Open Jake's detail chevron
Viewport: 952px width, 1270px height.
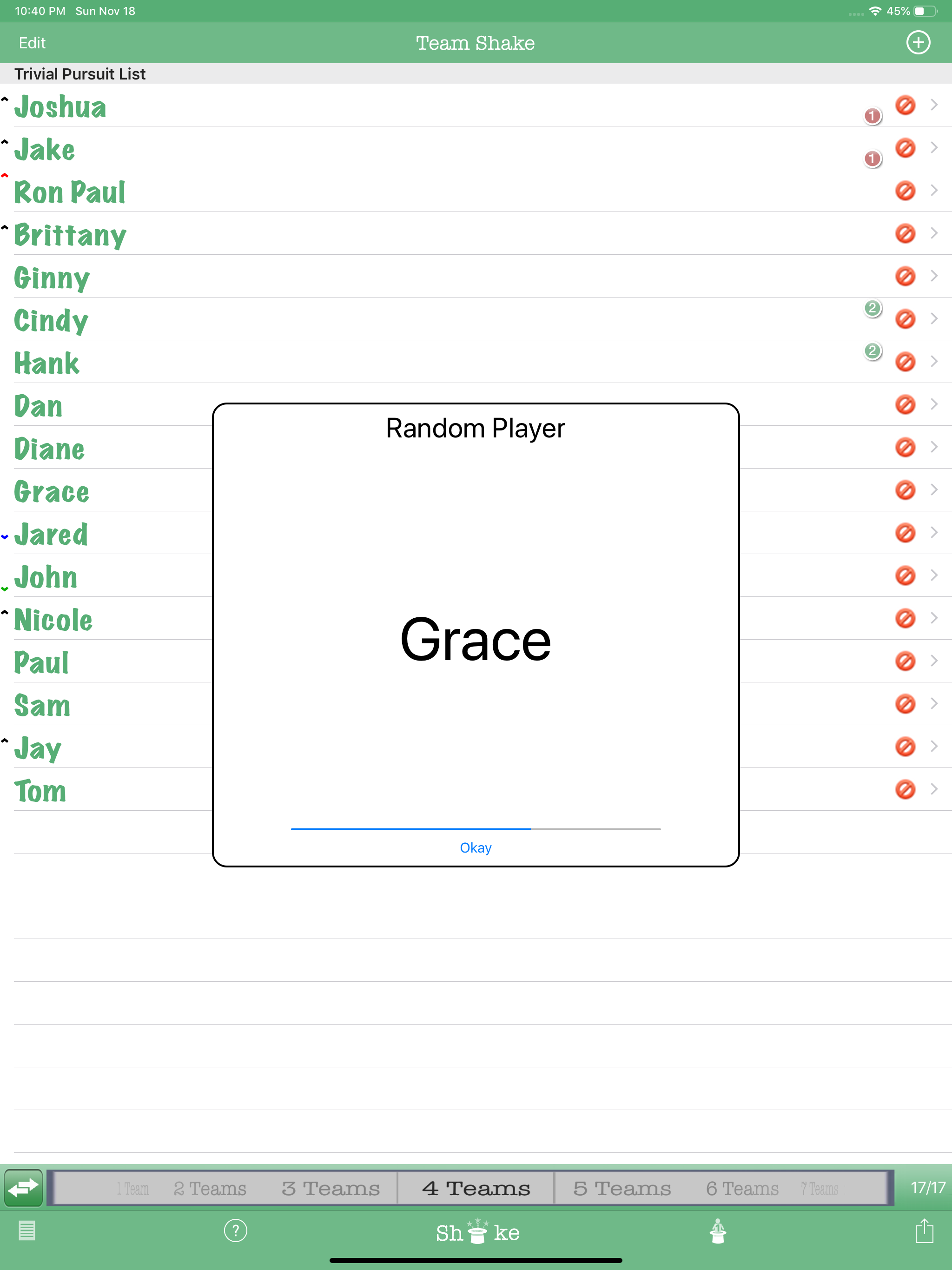(x=934, y=147)
